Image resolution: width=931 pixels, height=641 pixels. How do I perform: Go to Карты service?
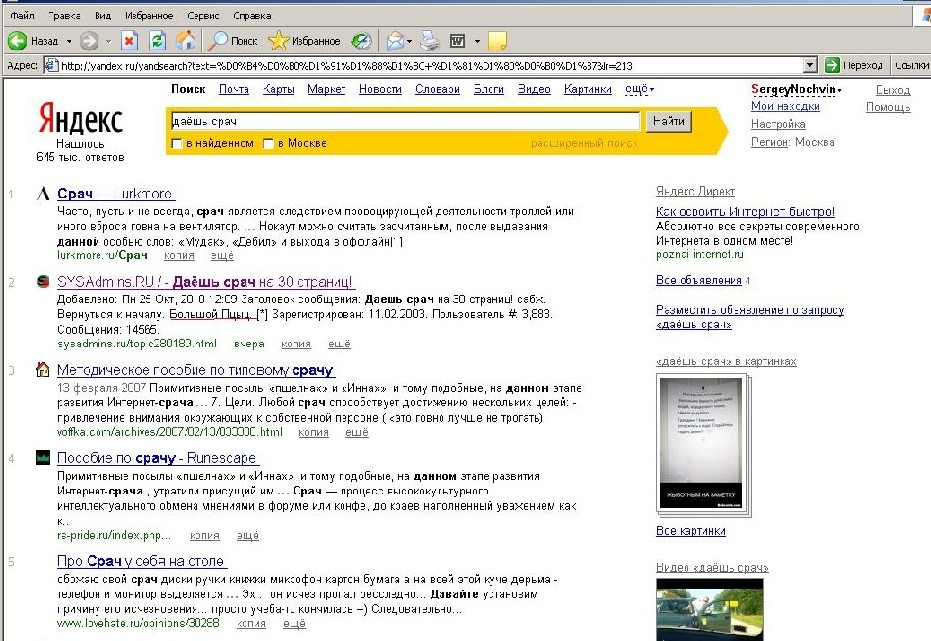coord(278,89)
